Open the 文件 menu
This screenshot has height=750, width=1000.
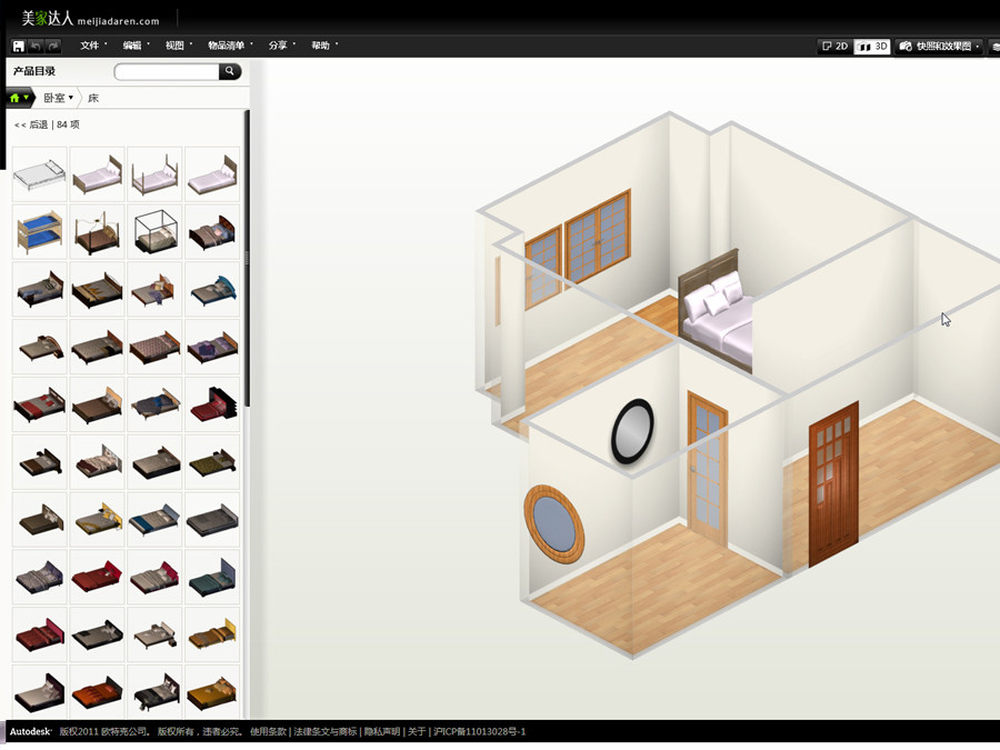93,45
